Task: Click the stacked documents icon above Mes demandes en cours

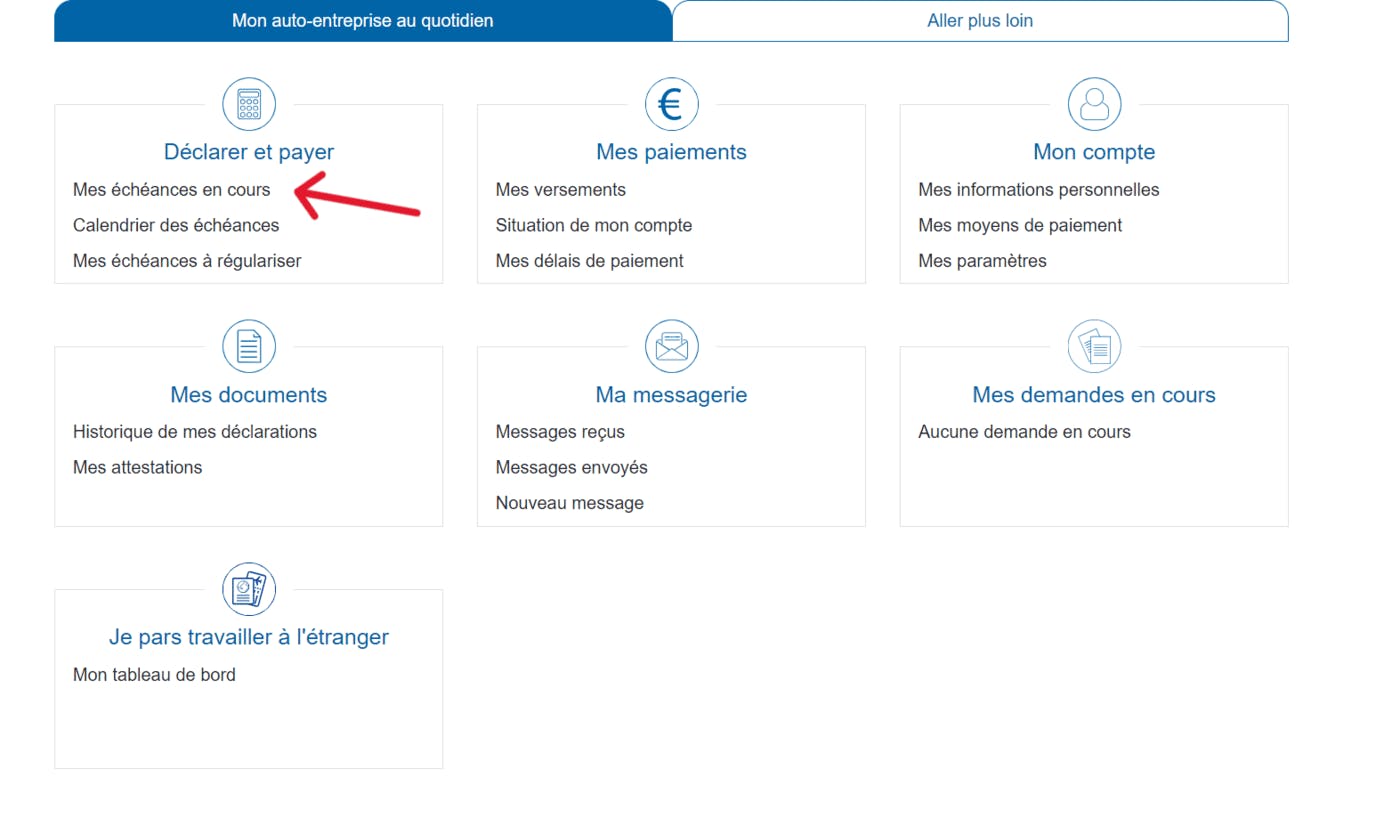Action: (1094, 346)
